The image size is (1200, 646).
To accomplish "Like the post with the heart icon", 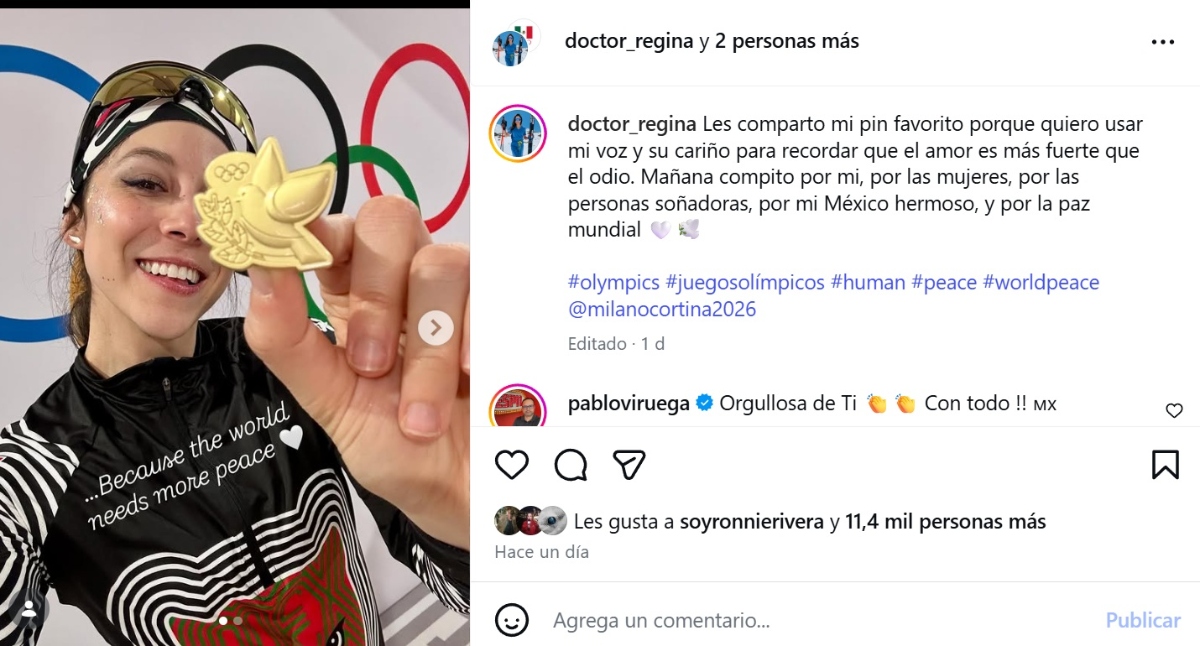I will pyautogui.click(x=512, y=465).
